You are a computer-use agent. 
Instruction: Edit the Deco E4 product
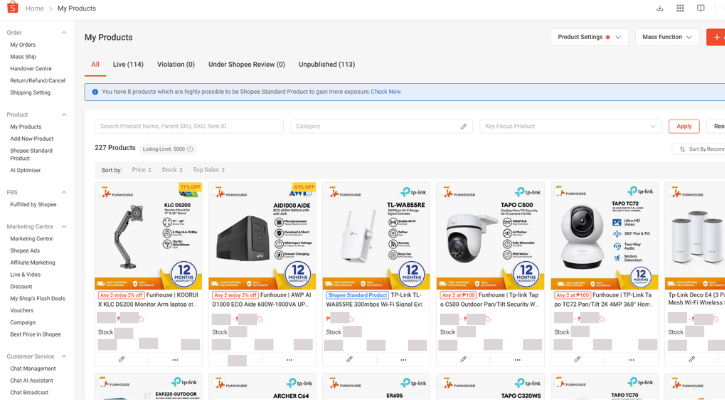[692, 359]
